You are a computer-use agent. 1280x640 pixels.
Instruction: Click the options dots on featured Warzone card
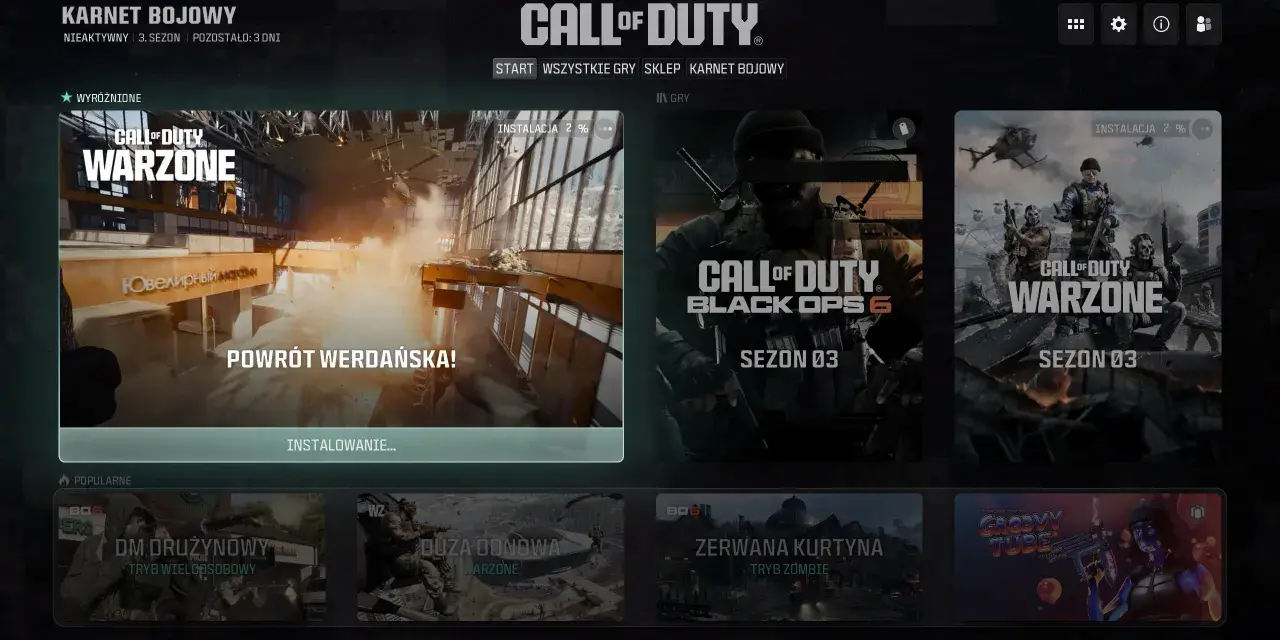coord(605,128)
